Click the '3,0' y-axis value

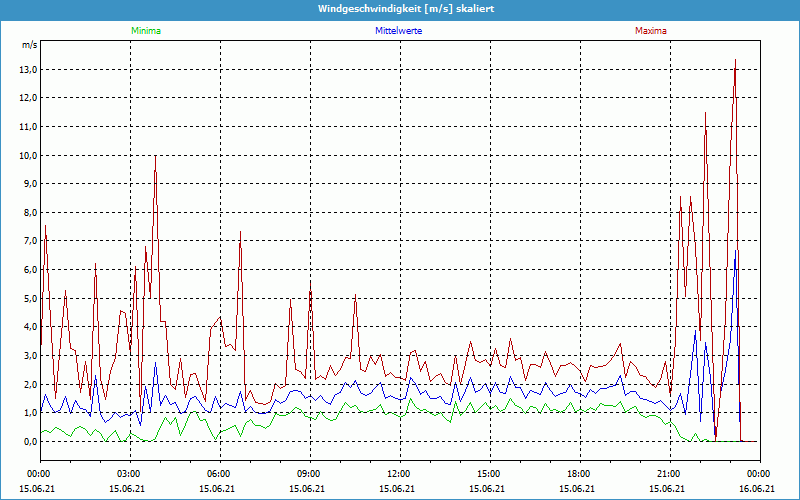[31, 356]
